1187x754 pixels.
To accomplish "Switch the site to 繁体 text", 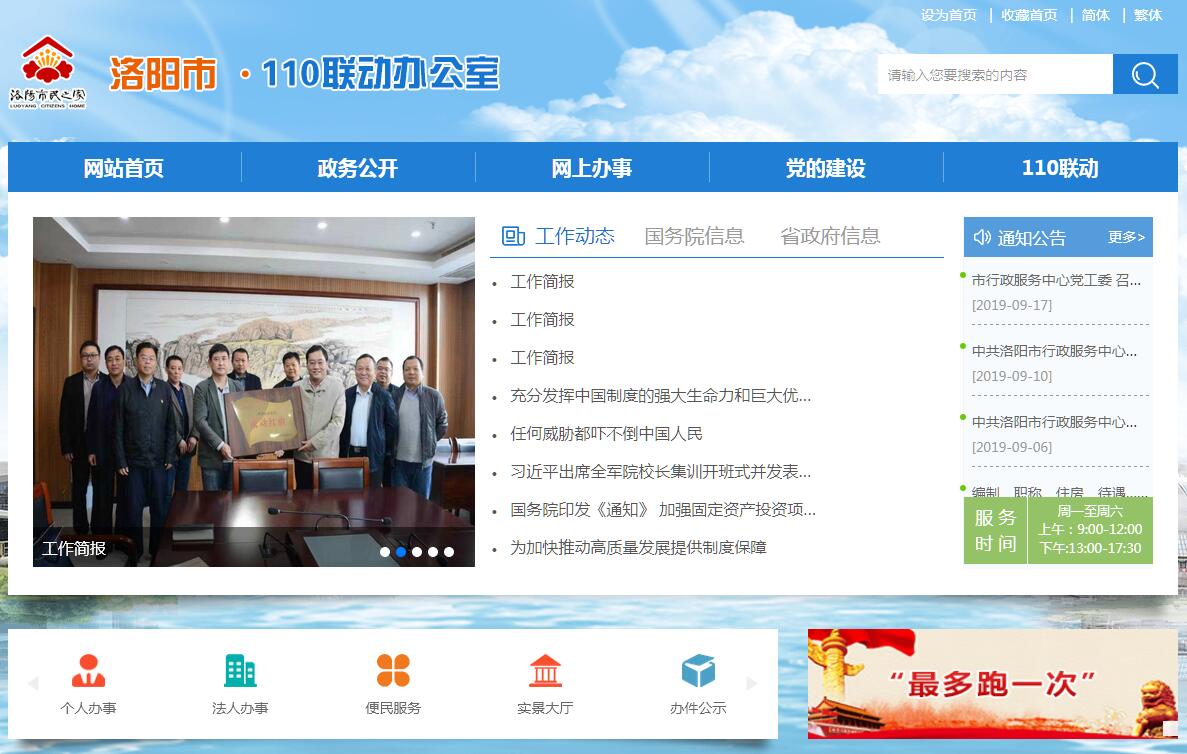I will (x=1148, y=15).
